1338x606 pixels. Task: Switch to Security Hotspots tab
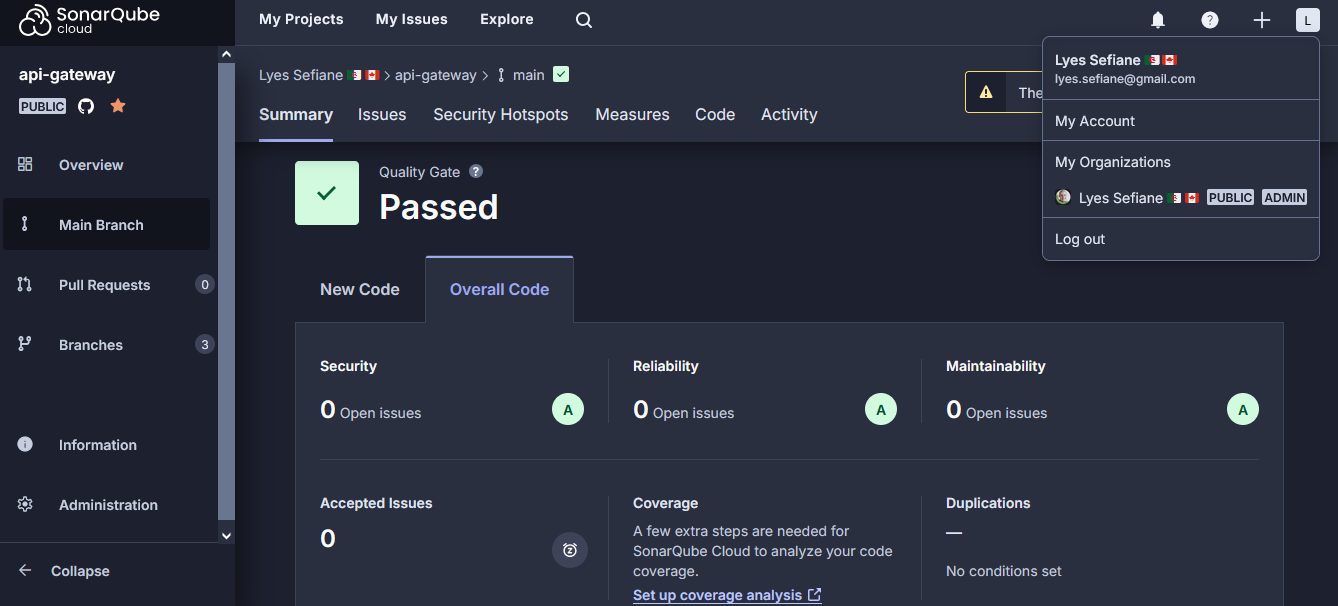tap(501, 114)
